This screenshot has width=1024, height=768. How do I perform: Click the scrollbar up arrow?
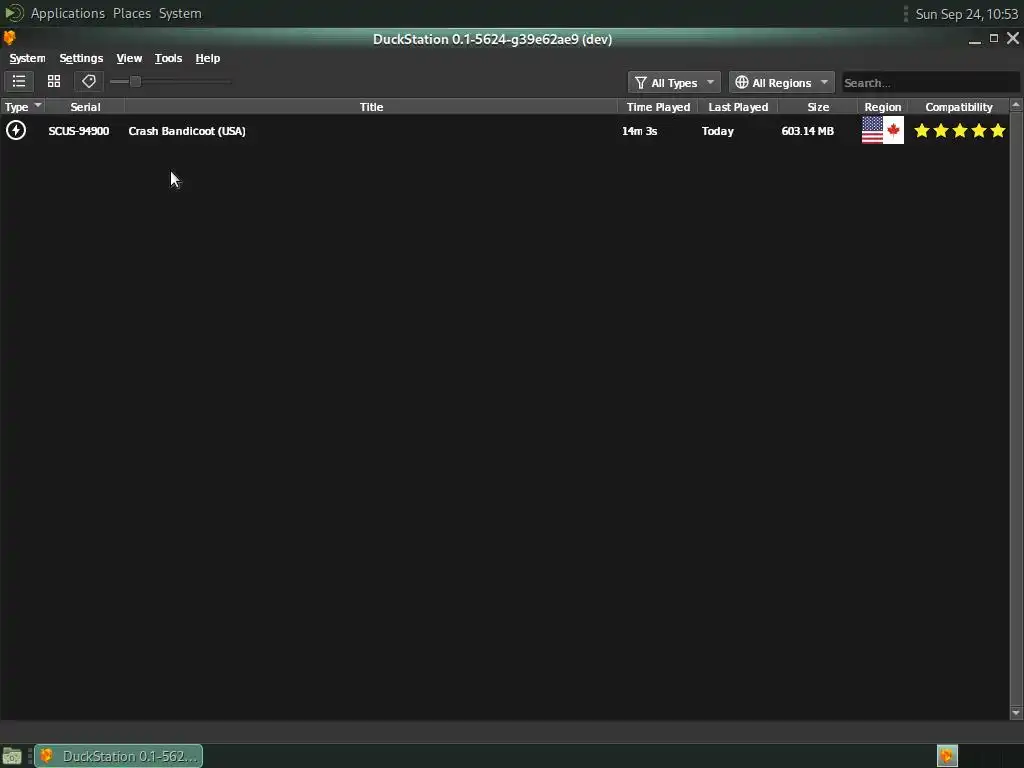point(1016,104)
